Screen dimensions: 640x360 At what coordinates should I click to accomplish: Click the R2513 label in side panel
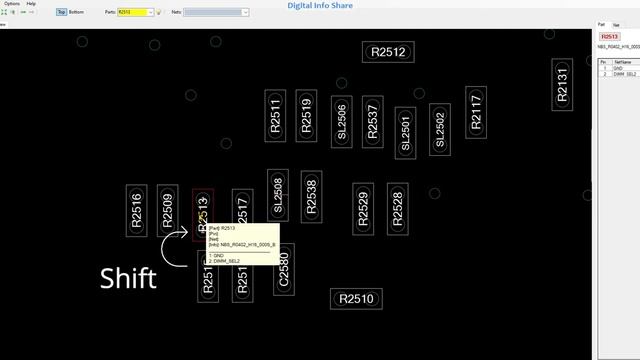coord(609,37)
